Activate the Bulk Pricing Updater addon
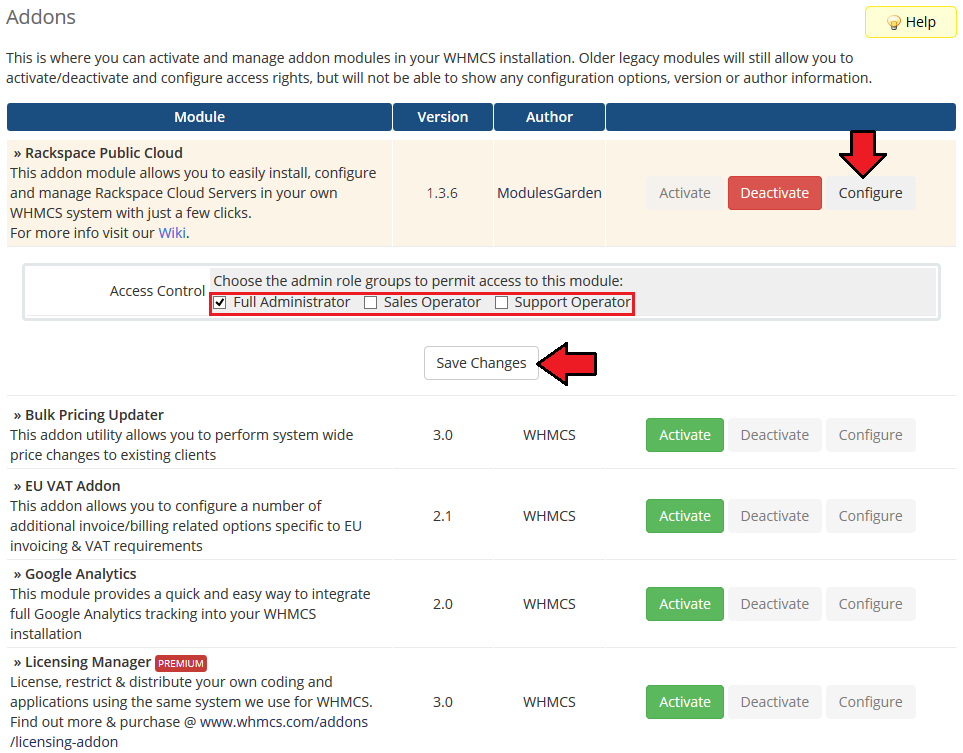Viewport: 963px width, 753px height. (685, 435)
